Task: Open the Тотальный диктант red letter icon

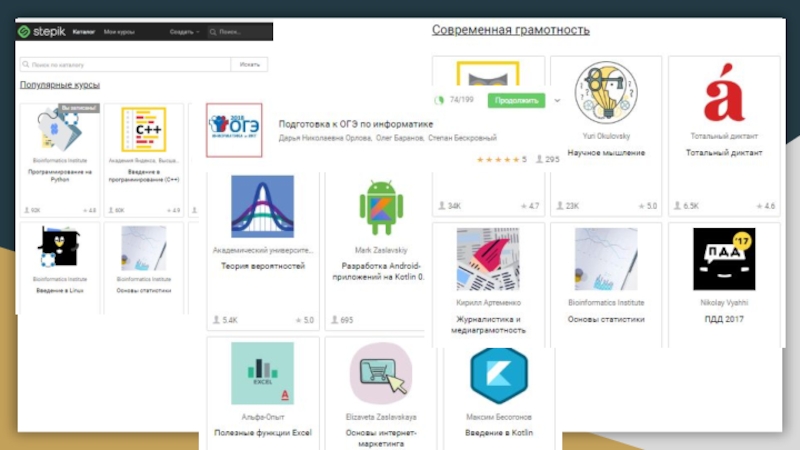Action: click(x=724, y=92)
